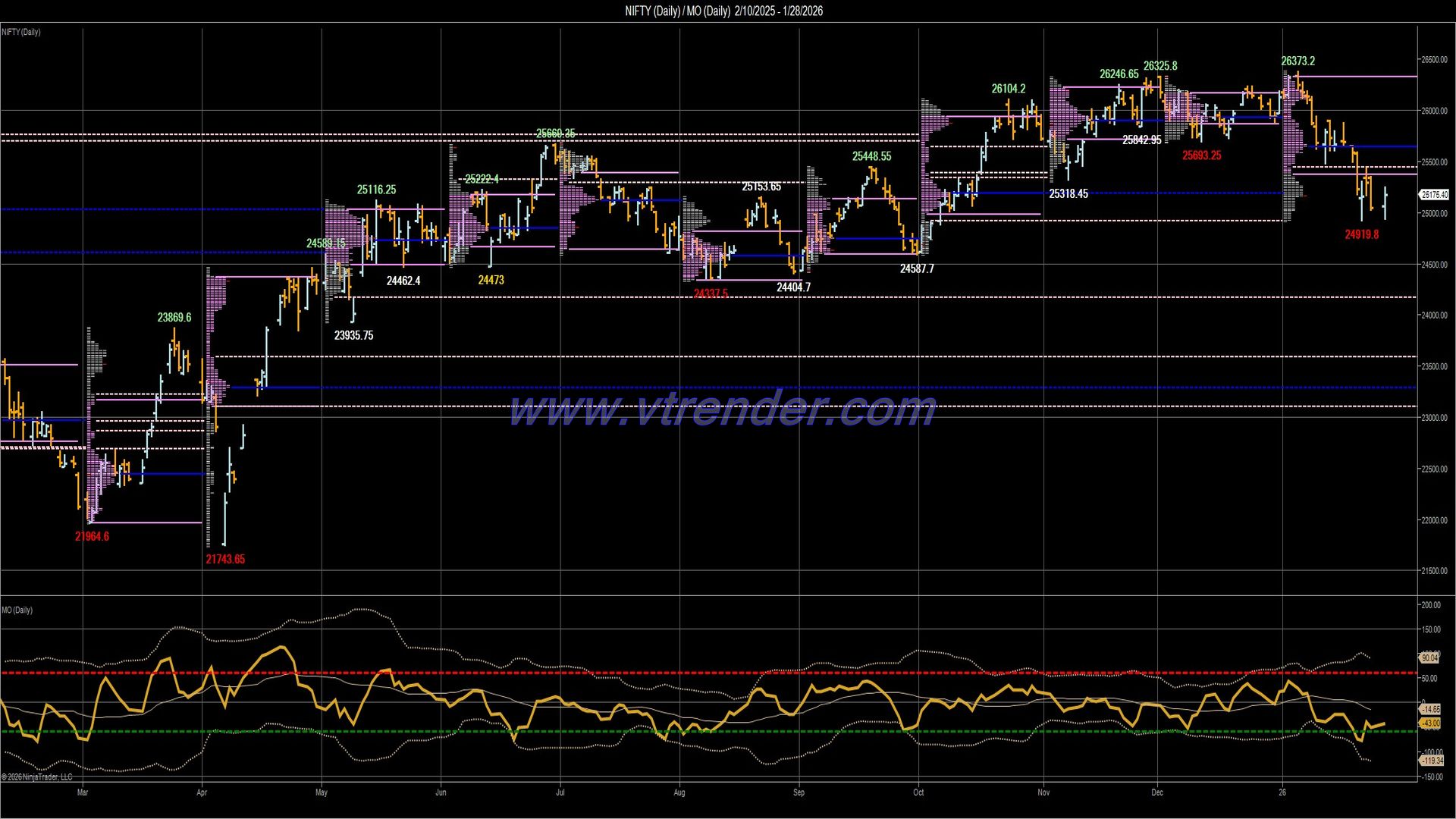This screenshot has height=819, width=1456.
Task: Click the red low annotation 21743.65
Action: (227, 559)
